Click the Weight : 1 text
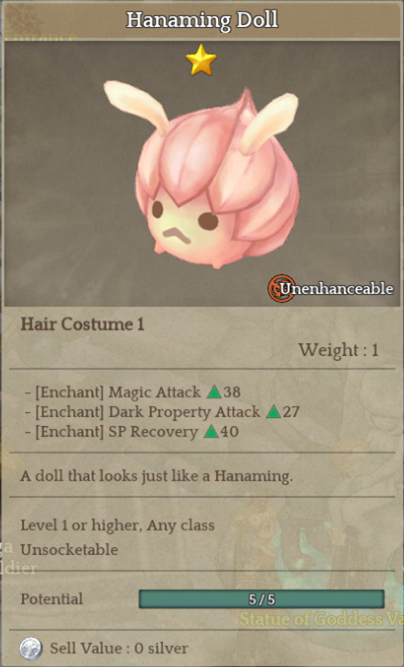Viewport: 404px width, 667px height. tap(339, 350)
